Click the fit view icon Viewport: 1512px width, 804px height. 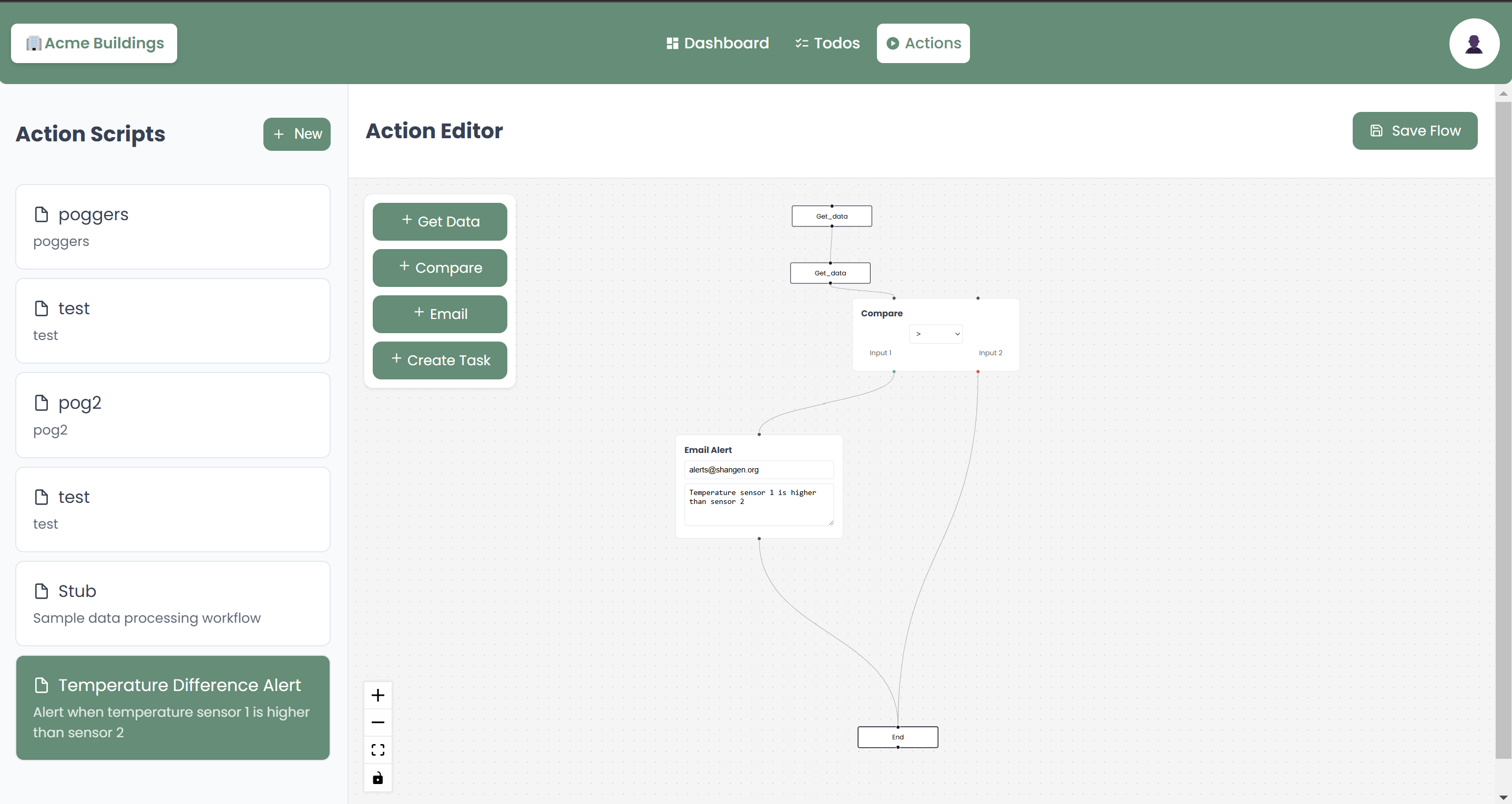[x=377, y=750]
